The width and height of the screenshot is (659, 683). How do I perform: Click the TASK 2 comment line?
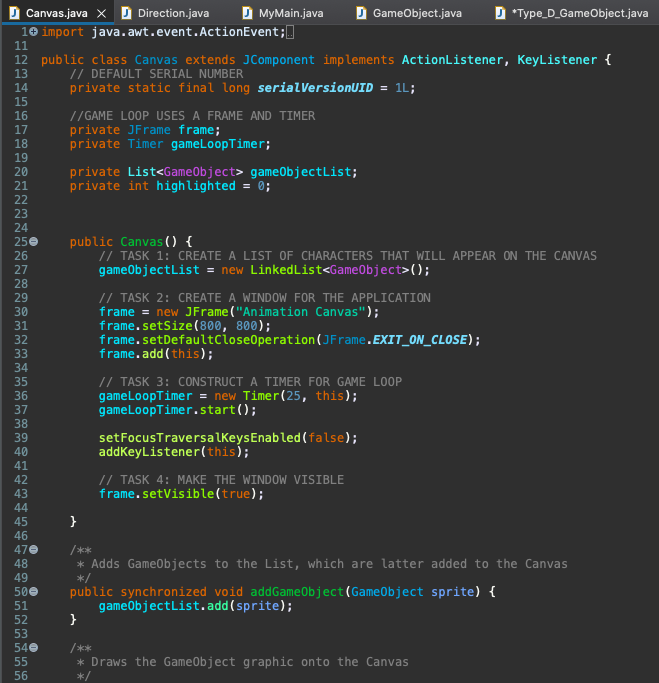coord(264,298)
